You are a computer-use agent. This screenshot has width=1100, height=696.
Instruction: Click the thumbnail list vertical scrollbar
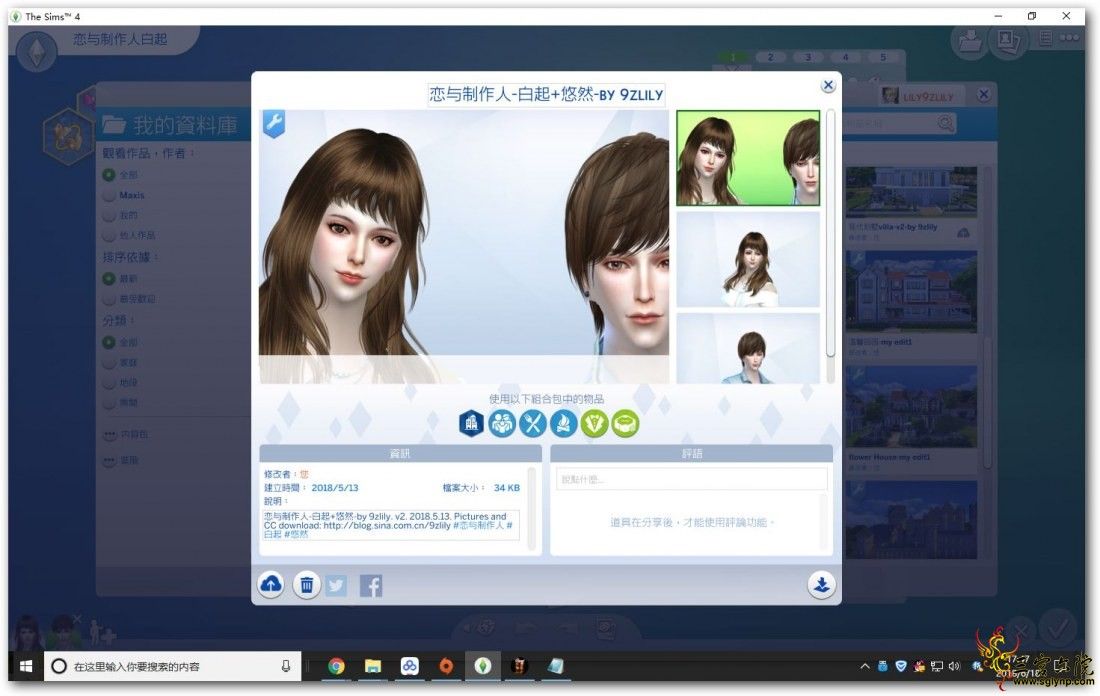click(x=831, y=234)
